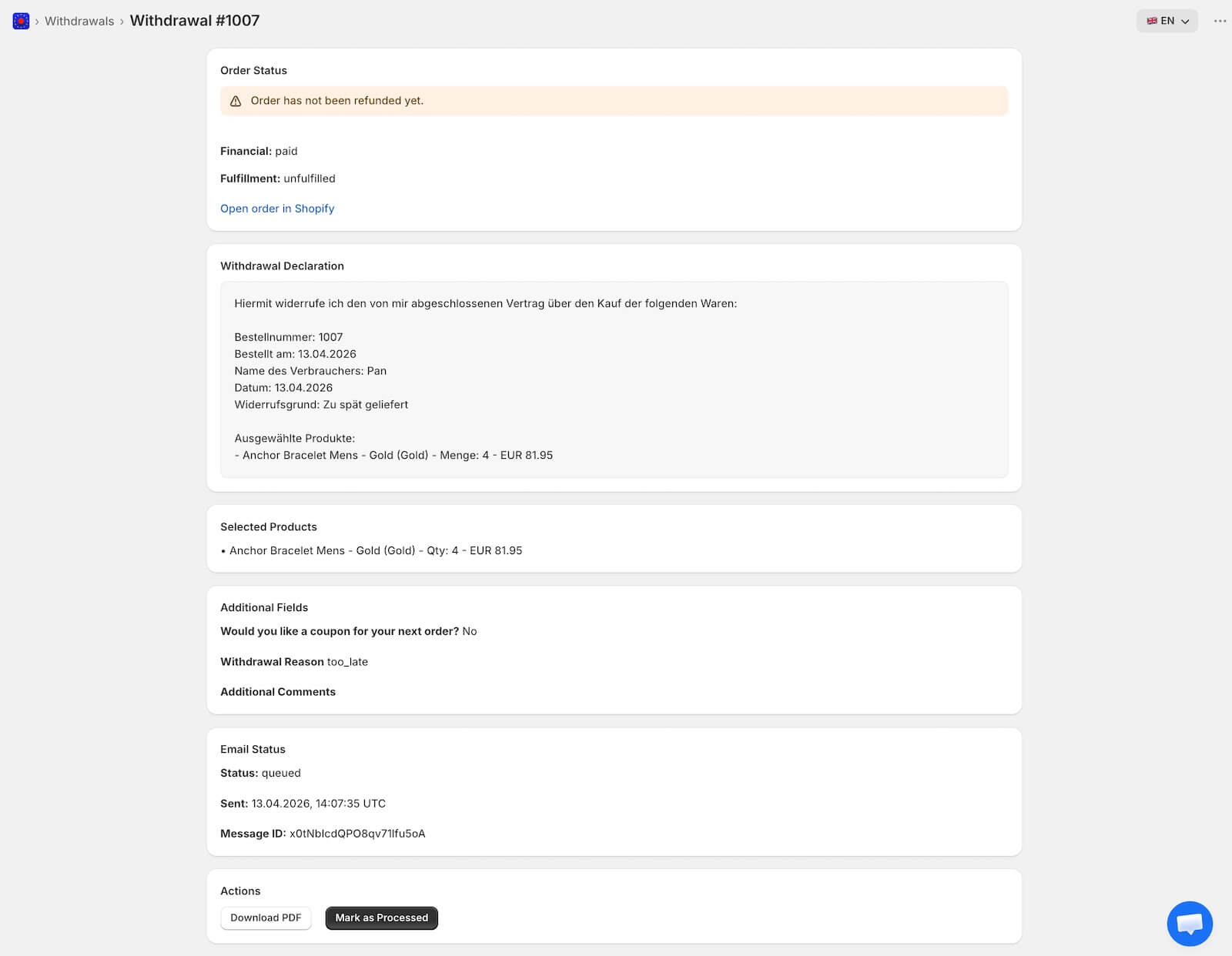
Task: Select the chat messenger widget icon
Action: 1189,924
